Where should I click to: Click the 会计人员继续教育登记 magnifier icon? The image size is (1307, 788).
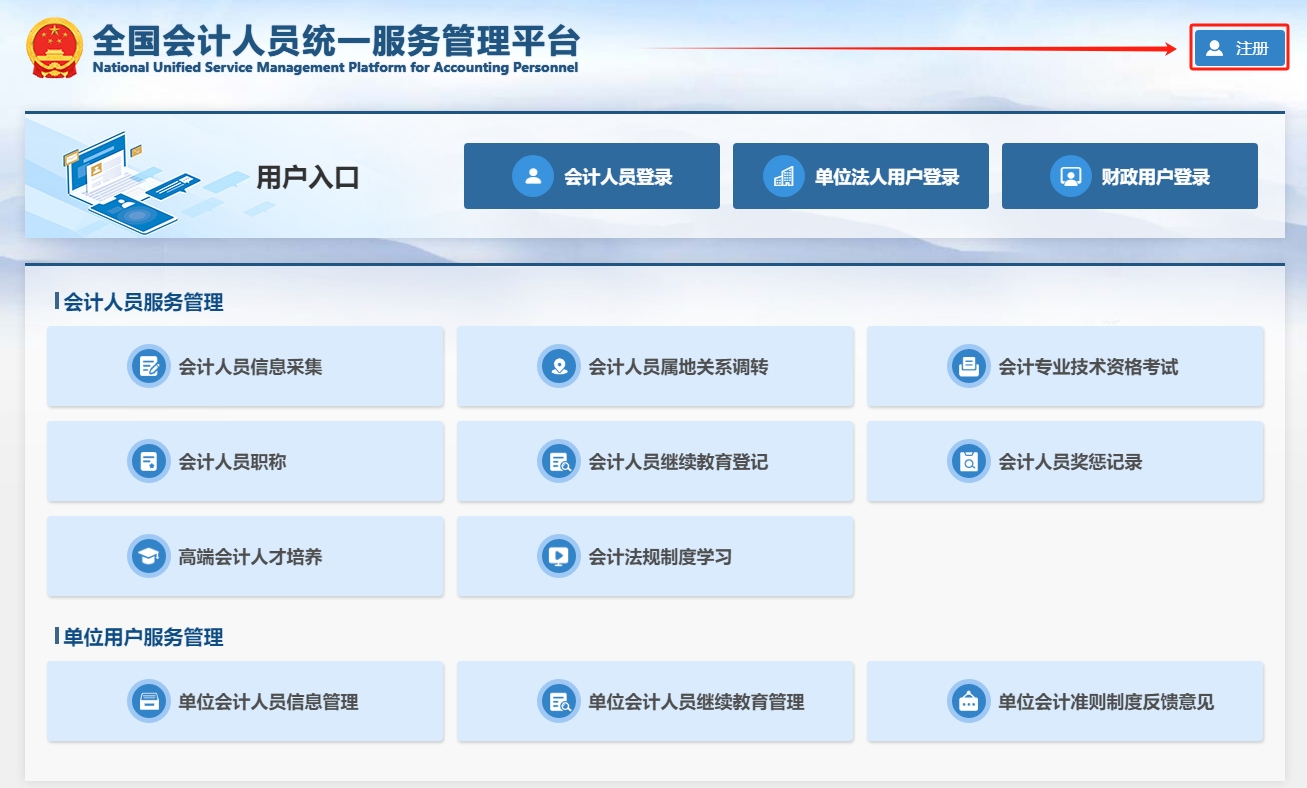pyautogui.click(x=558, y=461)
